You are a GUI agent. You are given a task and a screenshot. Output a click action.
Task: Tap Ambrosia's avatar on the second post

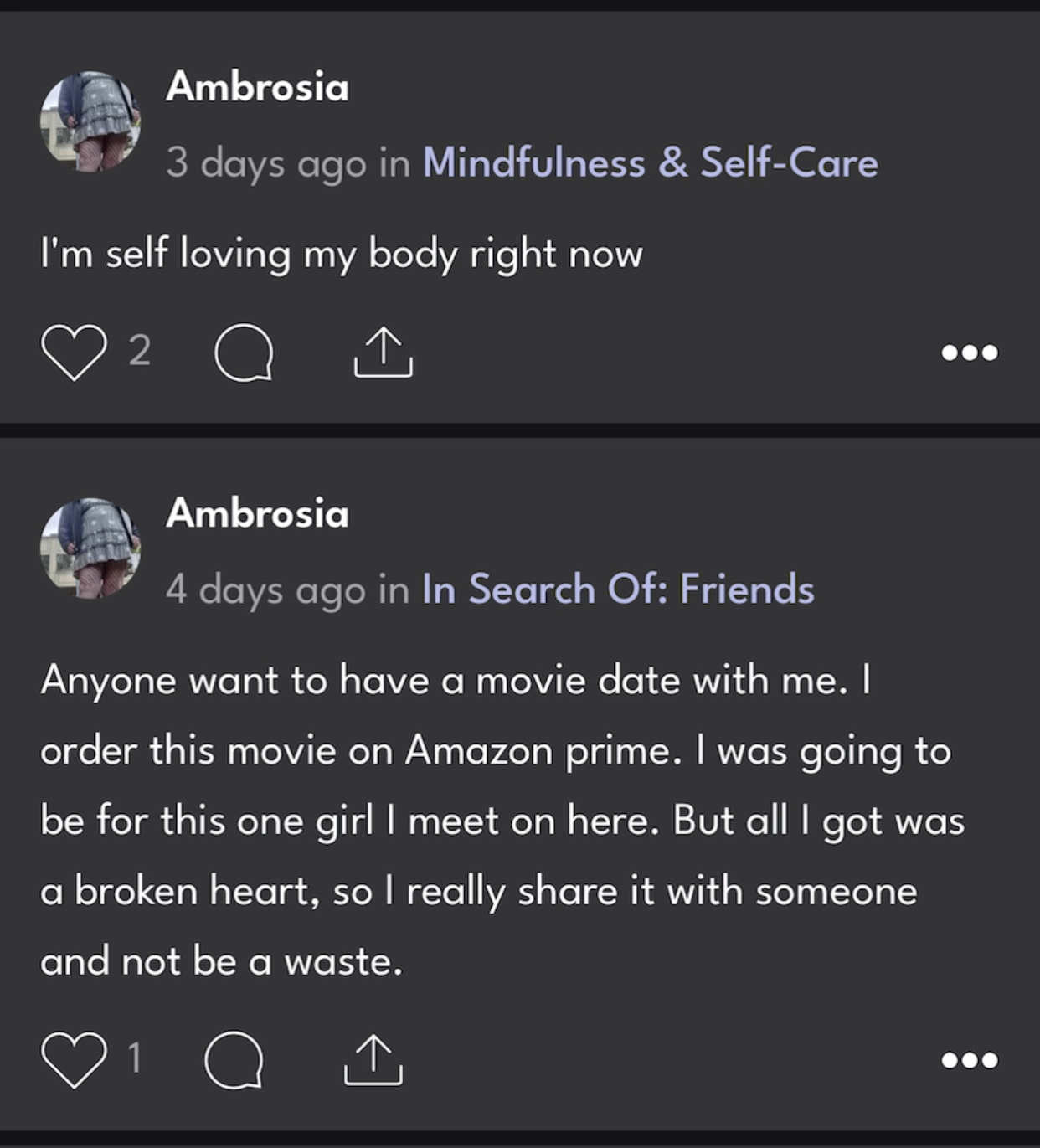click(x=90, y=548)
